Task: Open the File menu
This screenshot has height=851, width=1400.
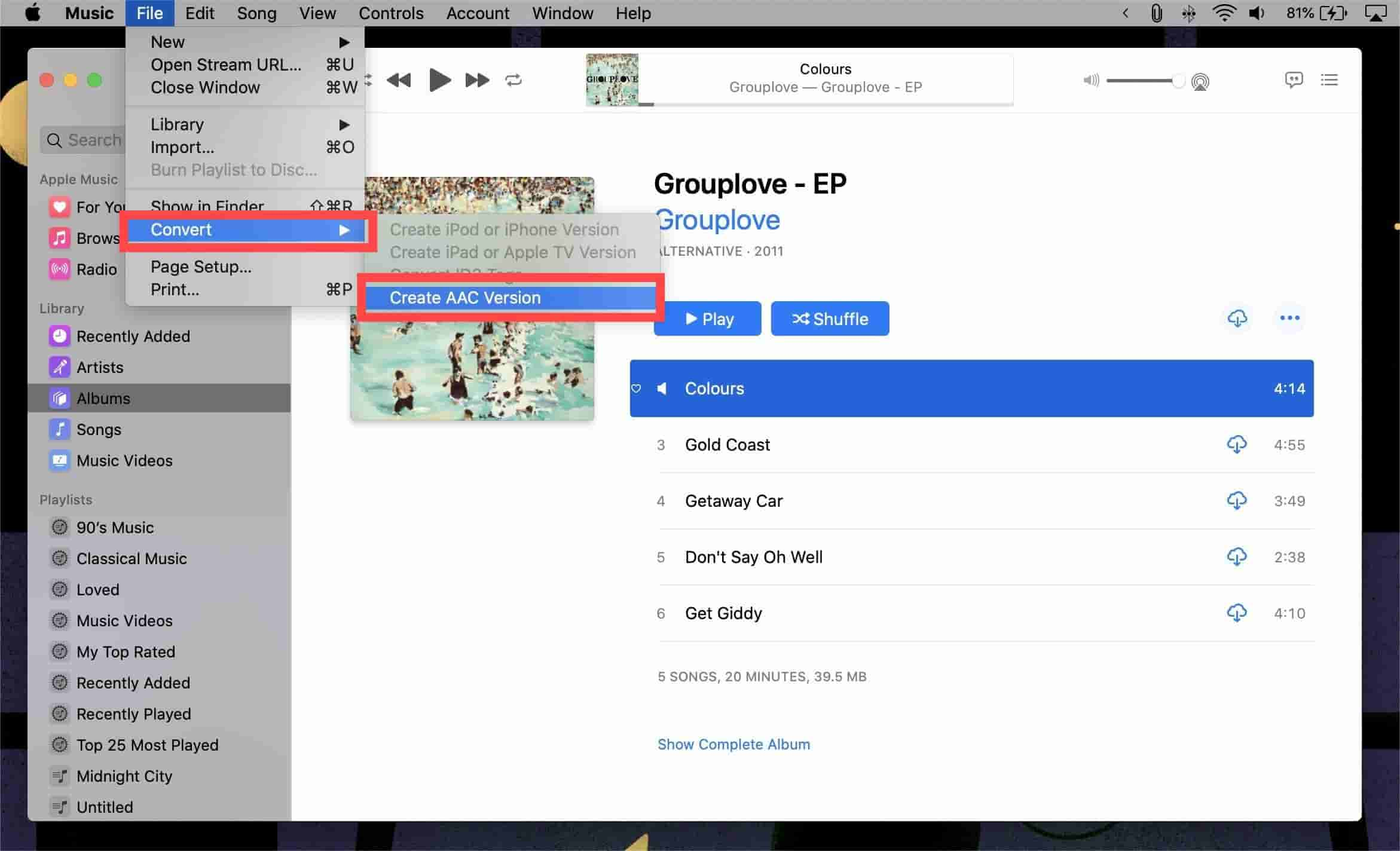Action: coord(150,13)
